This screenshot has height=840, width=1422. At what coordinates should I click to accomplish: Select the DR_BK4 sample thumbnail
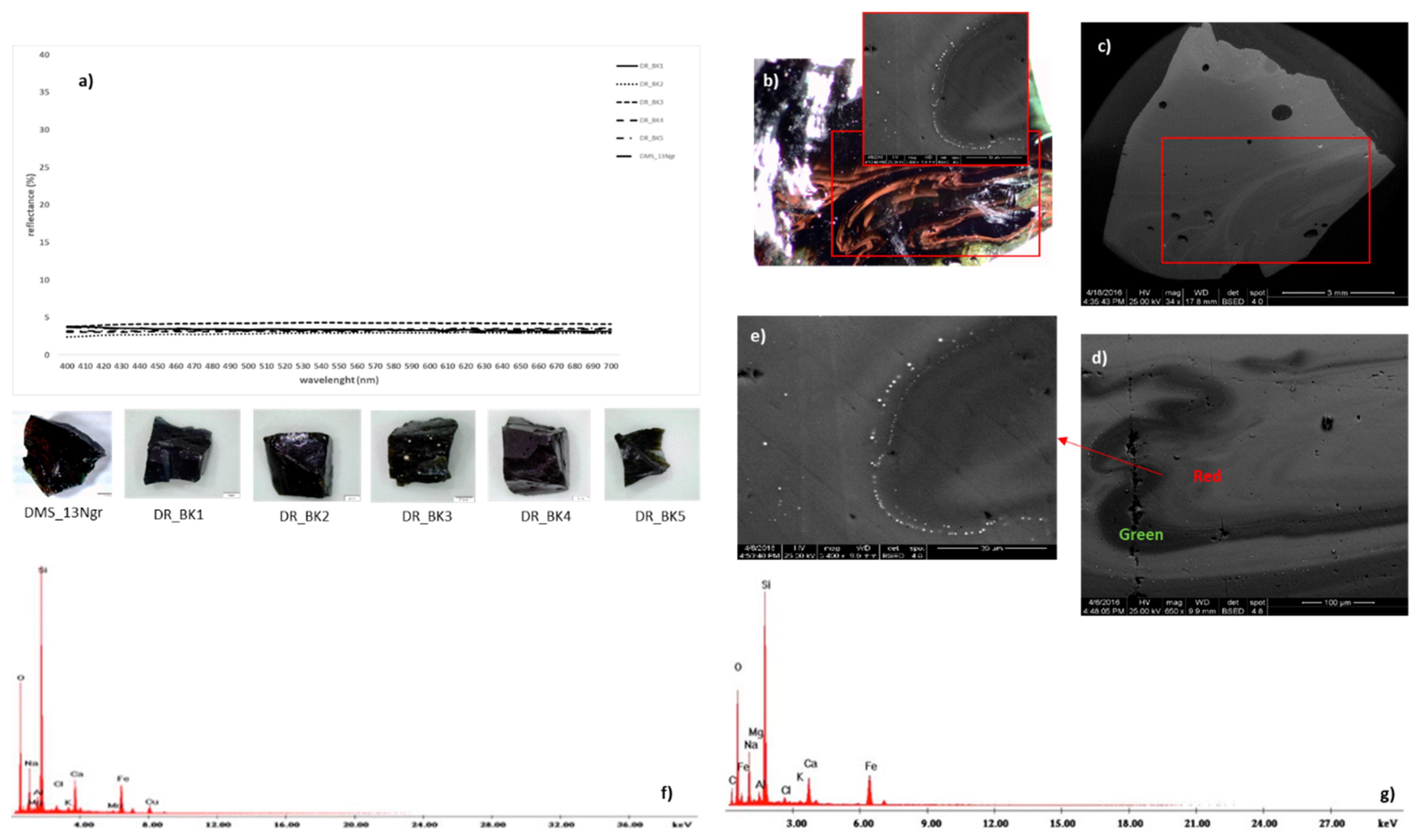tap(538, 455)
